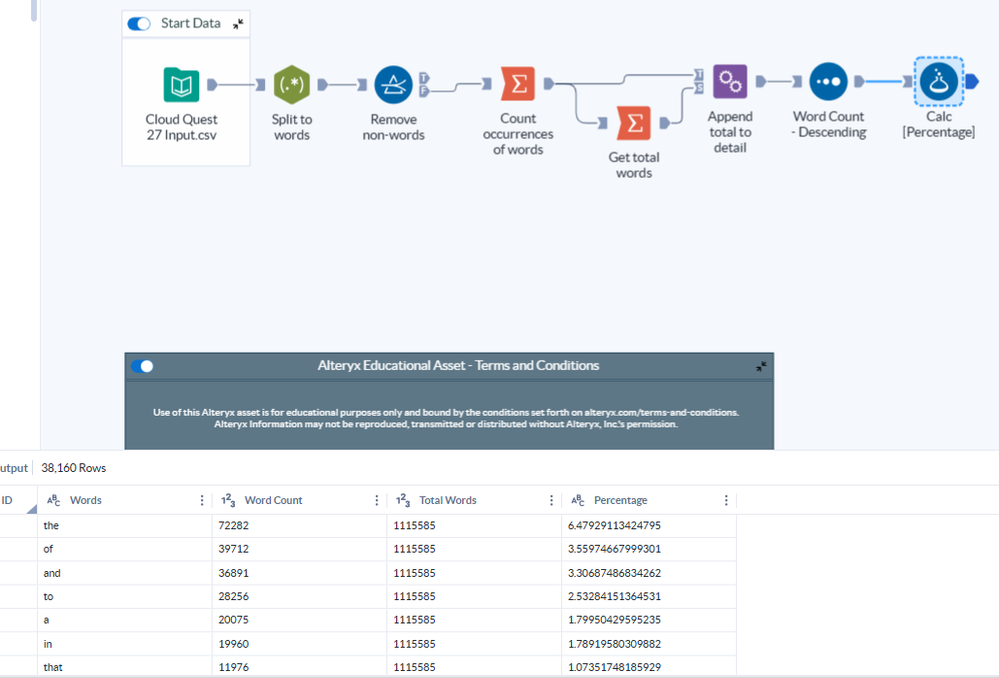This screenshot has height=678, width=999.
Task: Select the Cloud Quest 27 Input.csv tool icon
Action: (181, 85)
